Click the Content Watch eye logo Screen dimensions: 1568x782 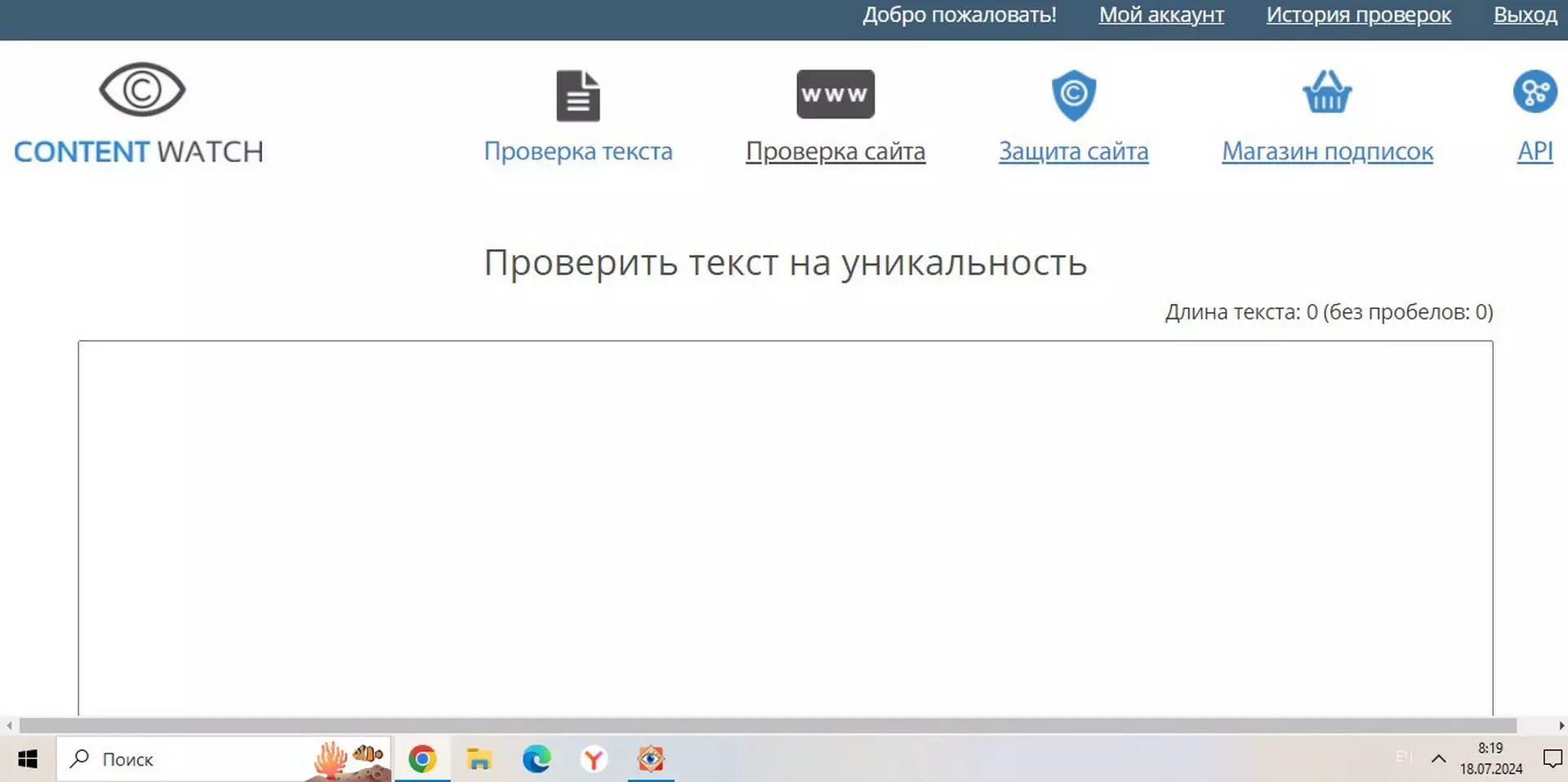[142, 90]
